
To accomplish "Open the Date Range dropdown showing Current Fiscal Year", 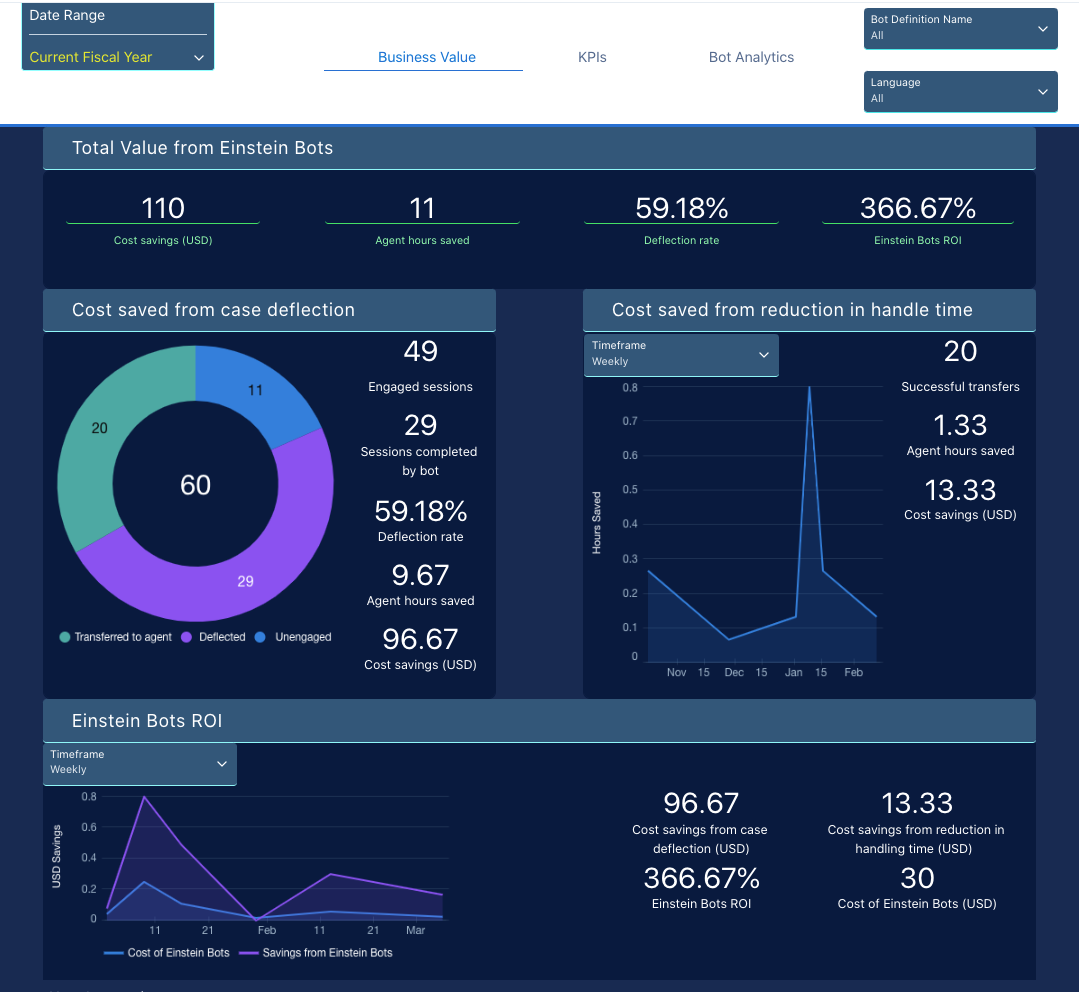I will tap(117, 58).
